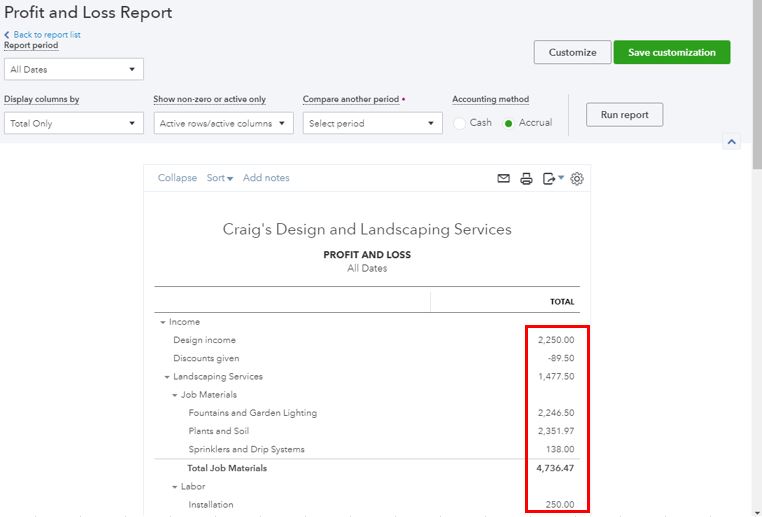Click the Report period label

(x=31, y=45)
